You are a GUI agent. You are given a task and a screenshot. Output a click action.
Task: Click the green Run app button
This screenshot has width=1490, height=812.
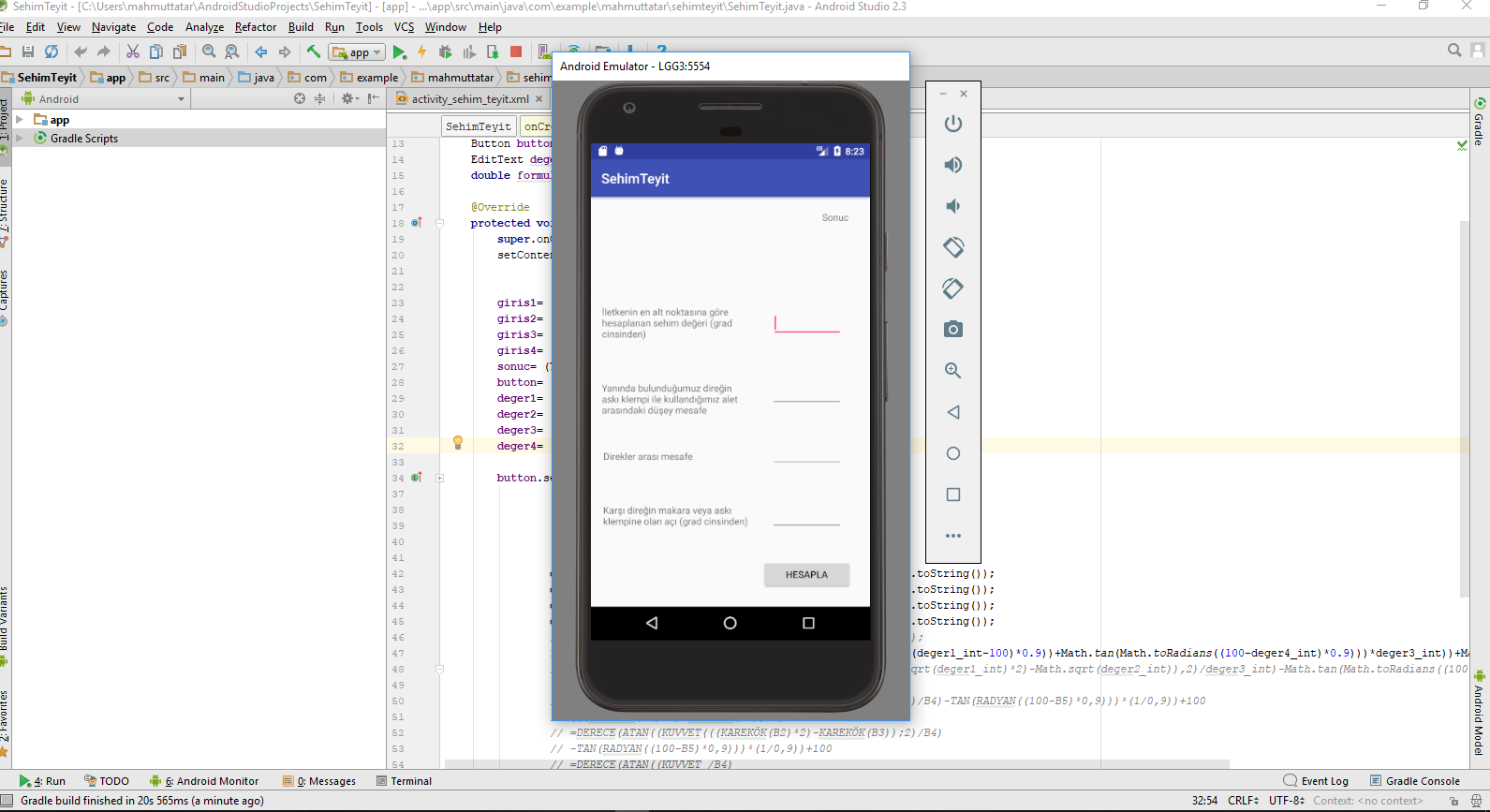click(x=400, y=52)
